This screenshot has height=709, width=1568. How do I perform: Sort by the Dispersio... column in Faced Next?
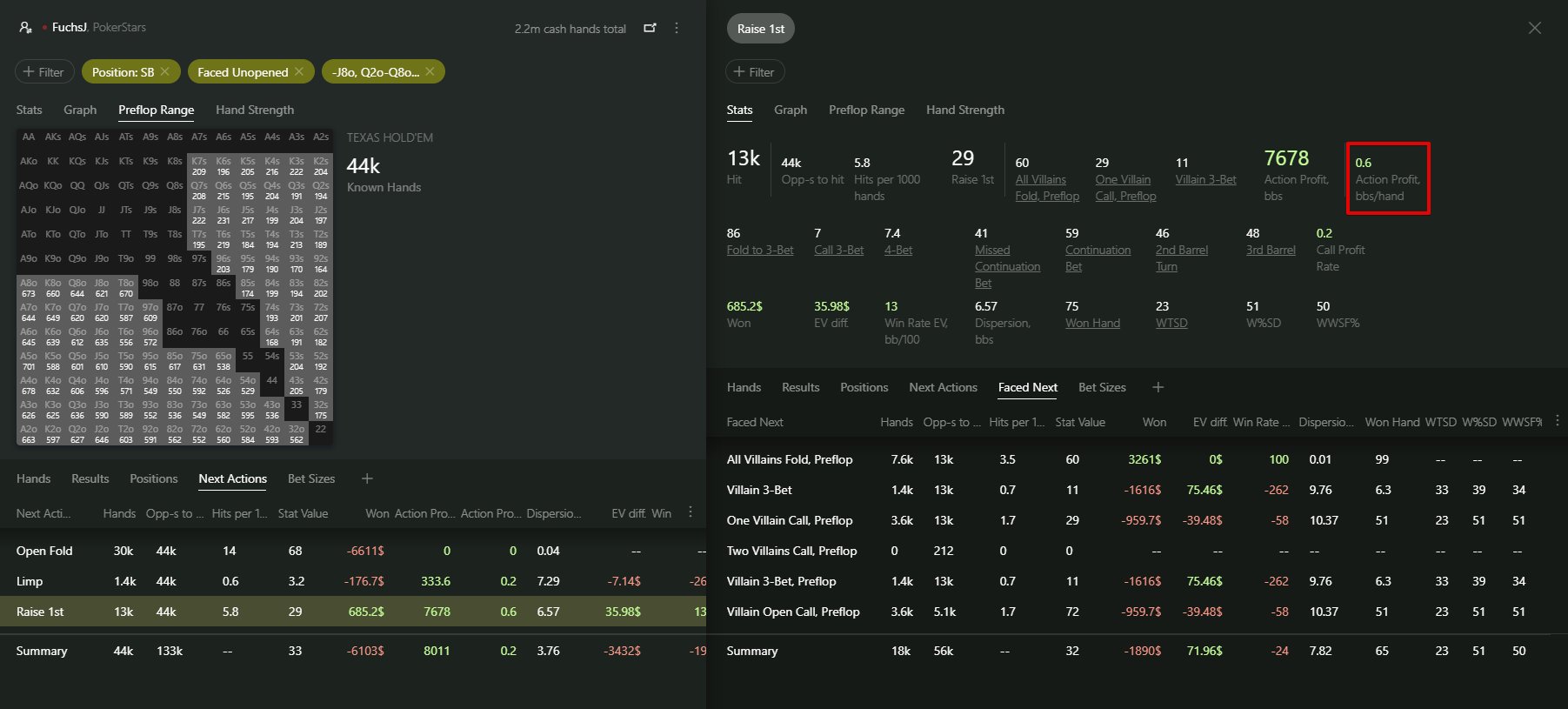1326,422
